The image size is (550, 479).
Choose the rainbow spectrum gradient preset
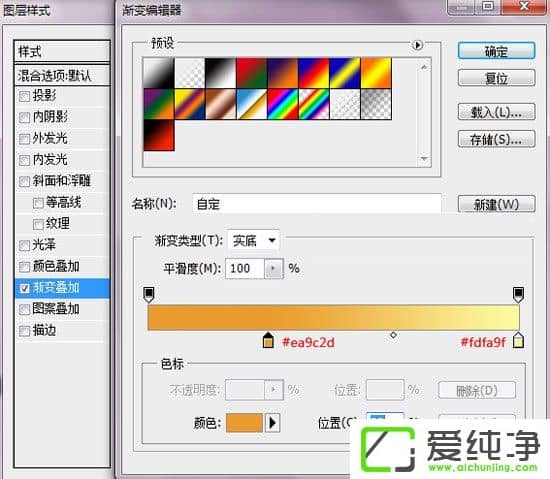pos(283,104)
